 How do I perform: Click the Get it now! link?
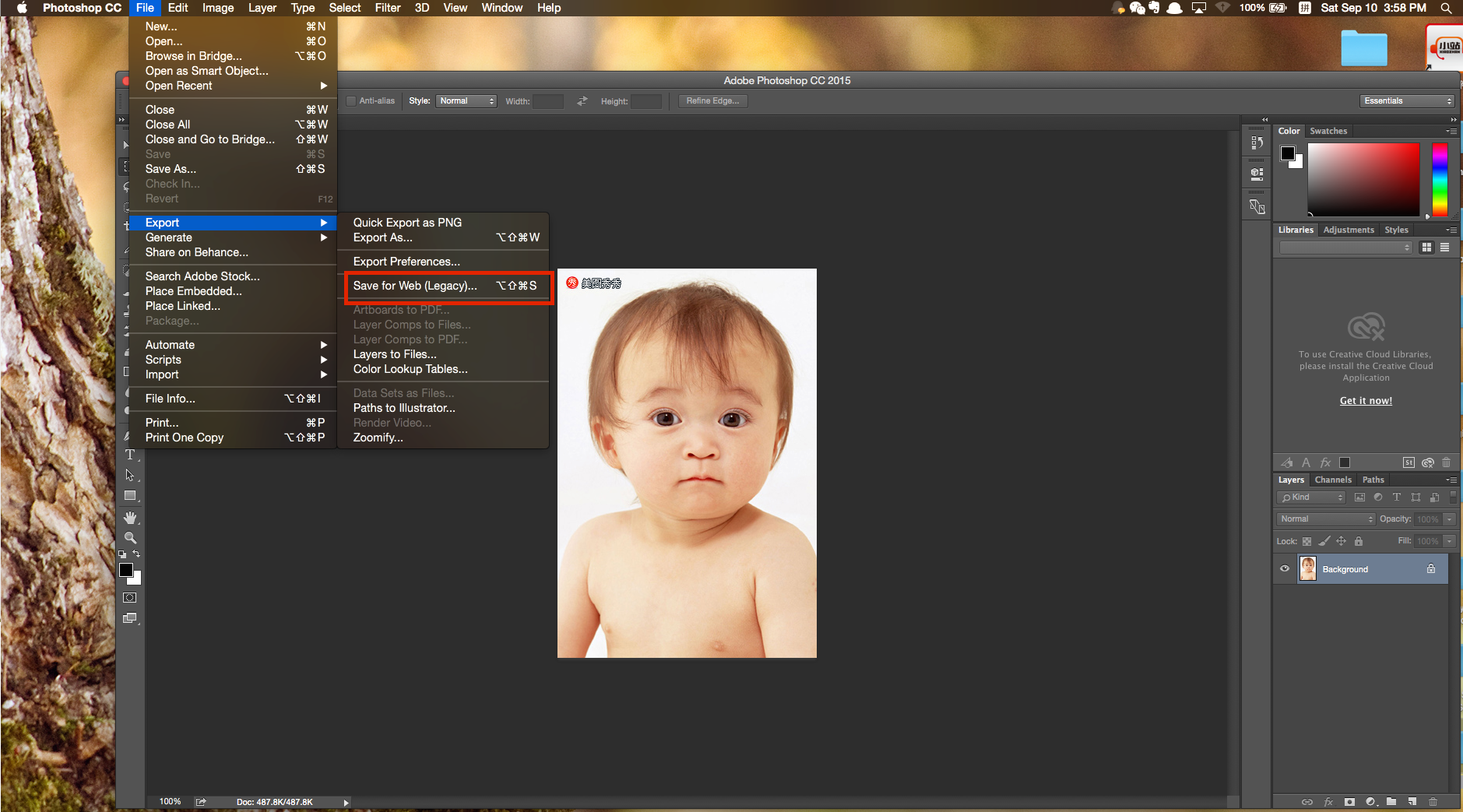(x=1366, y=401)
